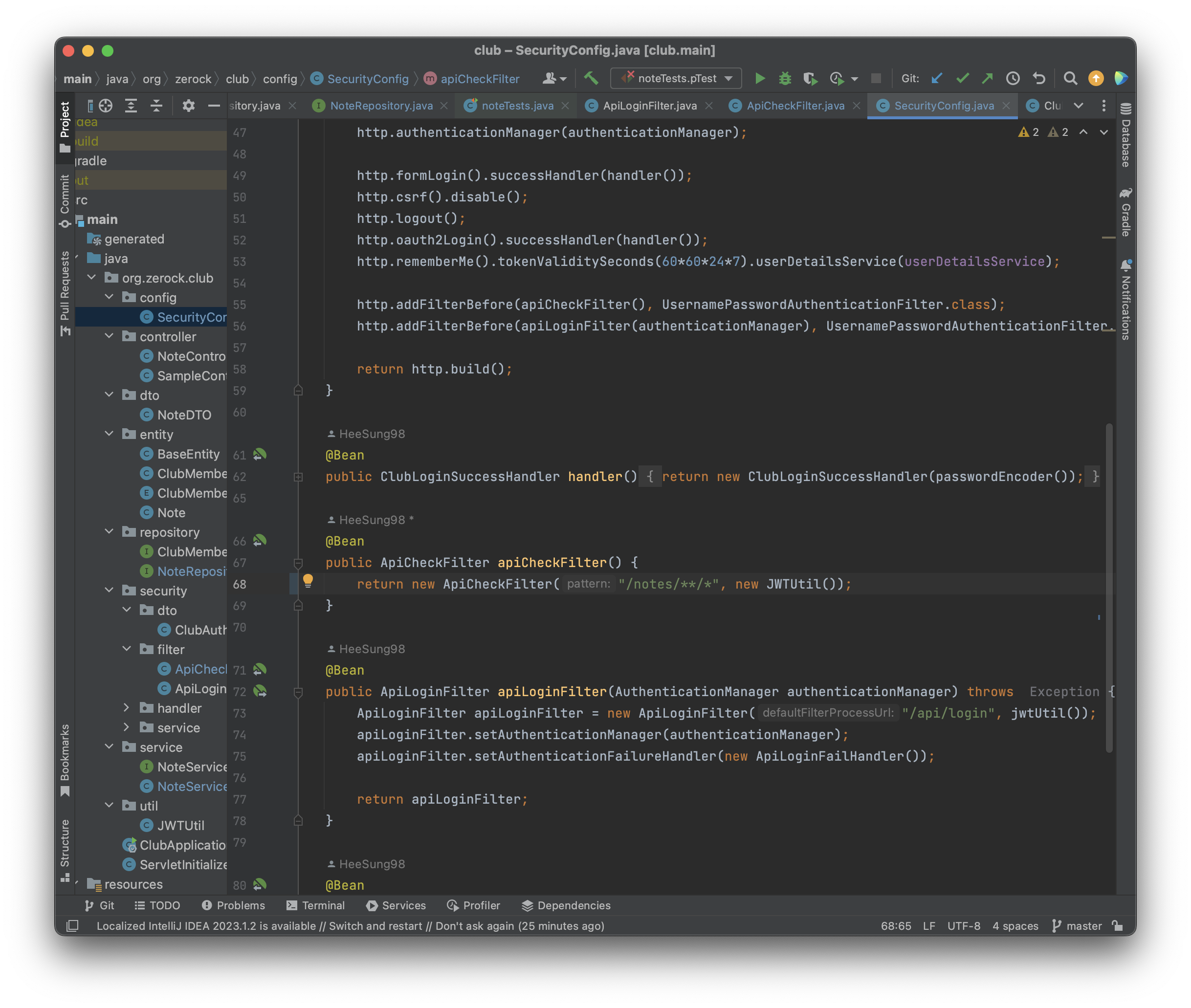Open Gradle tool window

point(1125,212)
